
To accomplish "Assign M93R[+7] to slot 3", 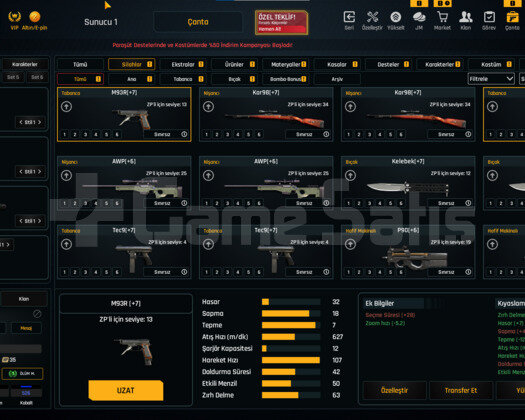I will [x=85, y=135].
